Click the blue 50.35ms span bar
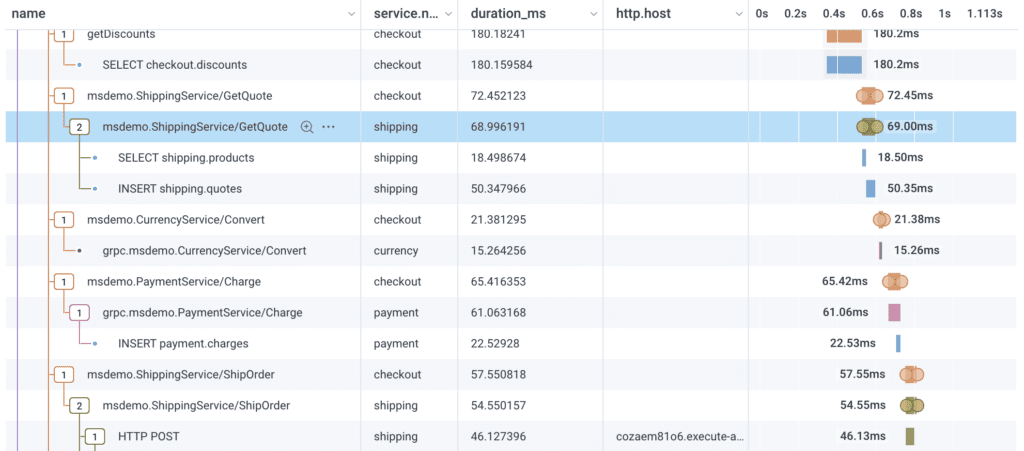The height and width of the screenshot is (451, 1024). click(x=870, y=188)
